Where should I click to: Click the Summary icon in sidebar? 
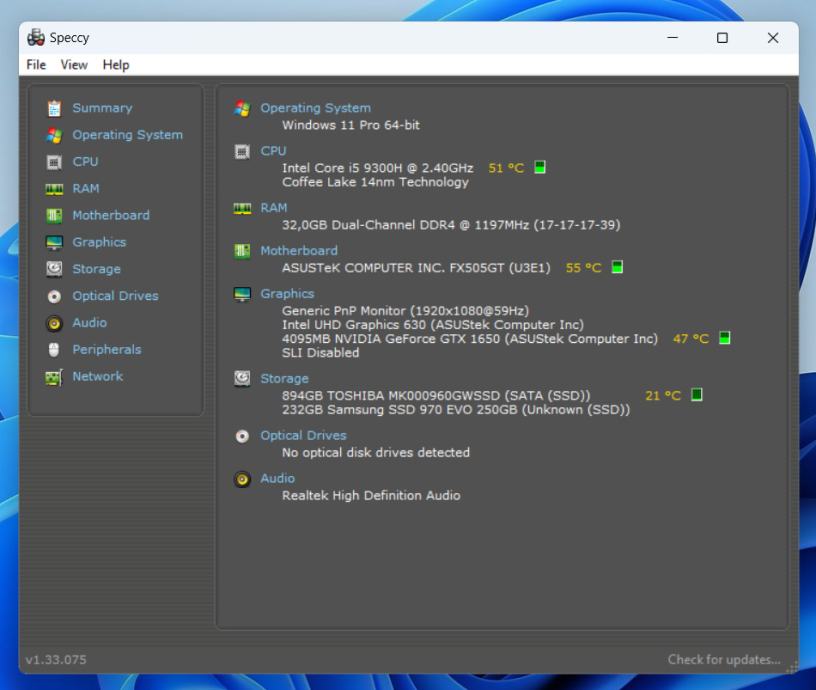click(54, 108)
